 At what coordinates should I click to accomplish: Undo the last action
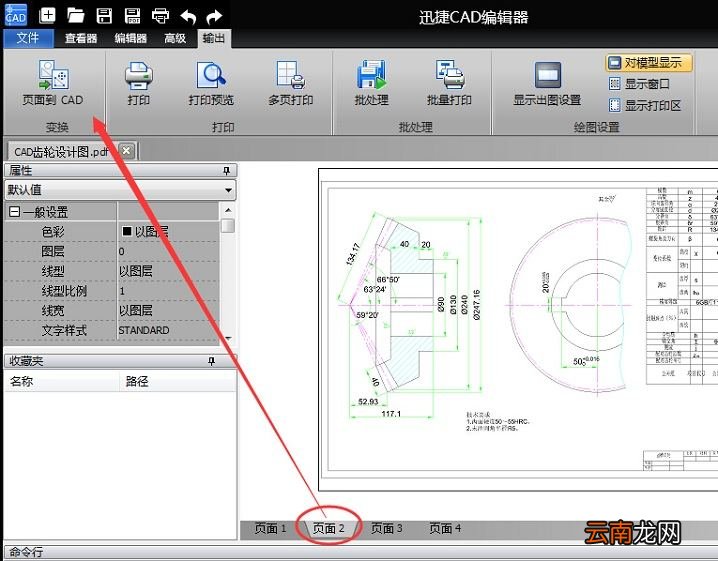tap(188, 17)
